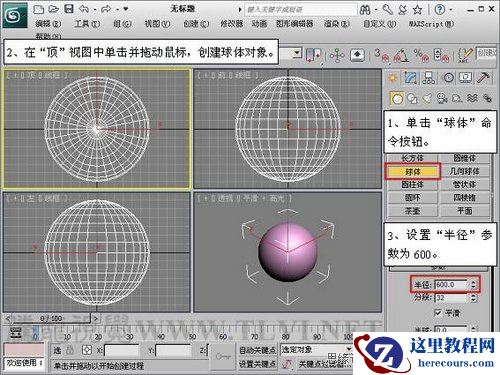The height and width of the screenshot is (375, 500).
Task: Open the 组(G) Group menu
Action: [122, 24]
